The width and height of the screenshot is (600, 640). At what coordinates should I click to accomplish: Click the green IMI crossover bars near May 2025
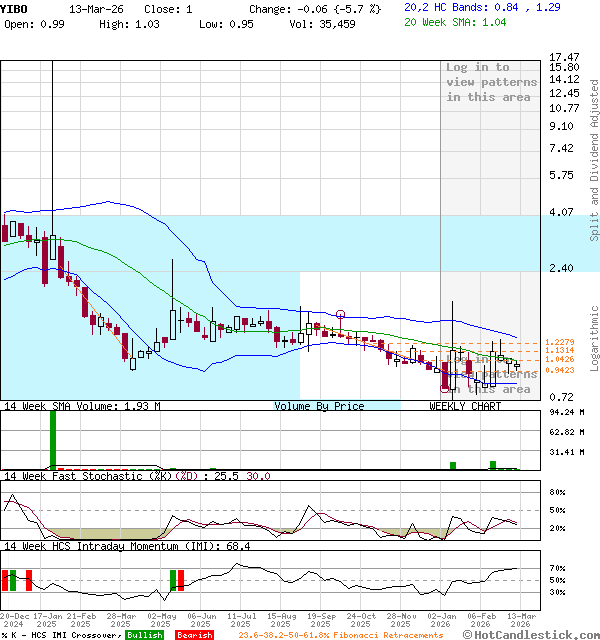pos(176,580)
